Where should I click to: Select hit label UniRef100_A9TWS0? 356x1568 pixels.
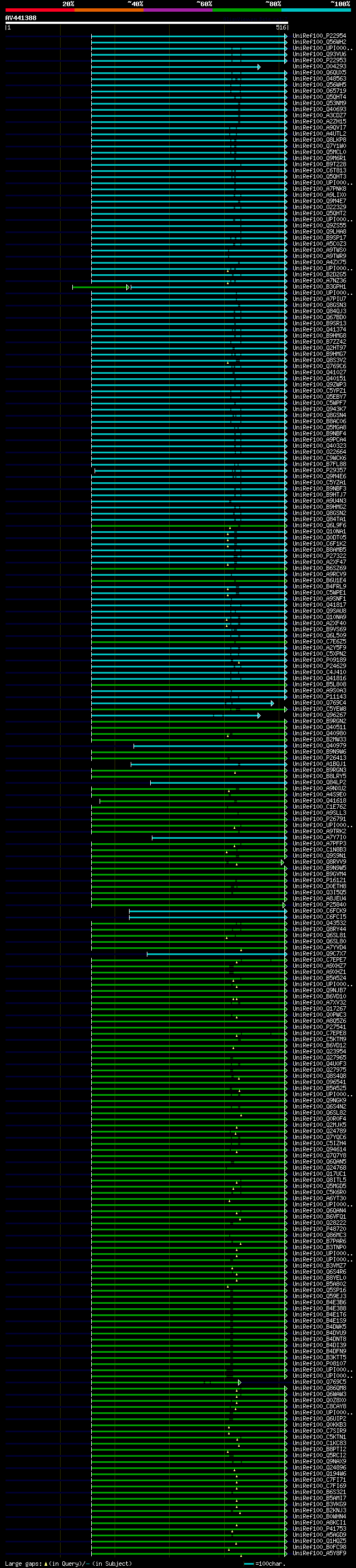[319, 250]
